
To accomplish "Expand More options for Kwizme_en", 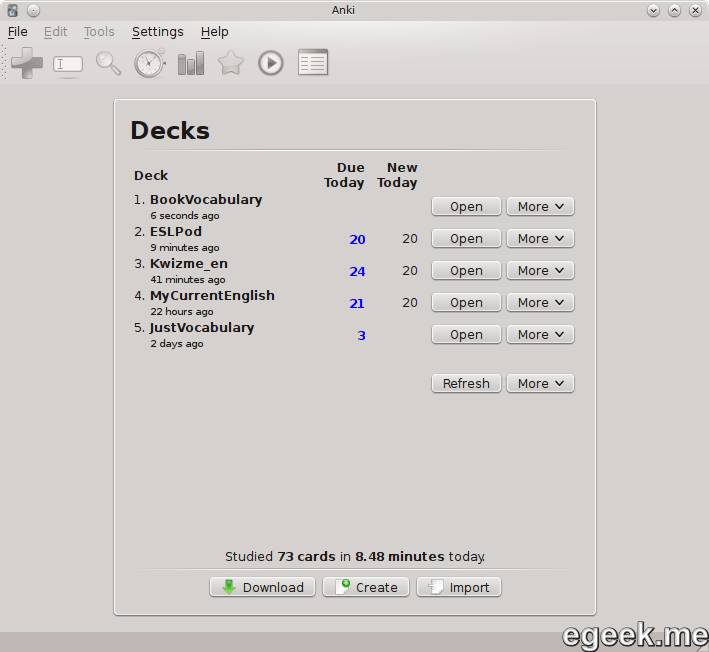I will point(540,270).
